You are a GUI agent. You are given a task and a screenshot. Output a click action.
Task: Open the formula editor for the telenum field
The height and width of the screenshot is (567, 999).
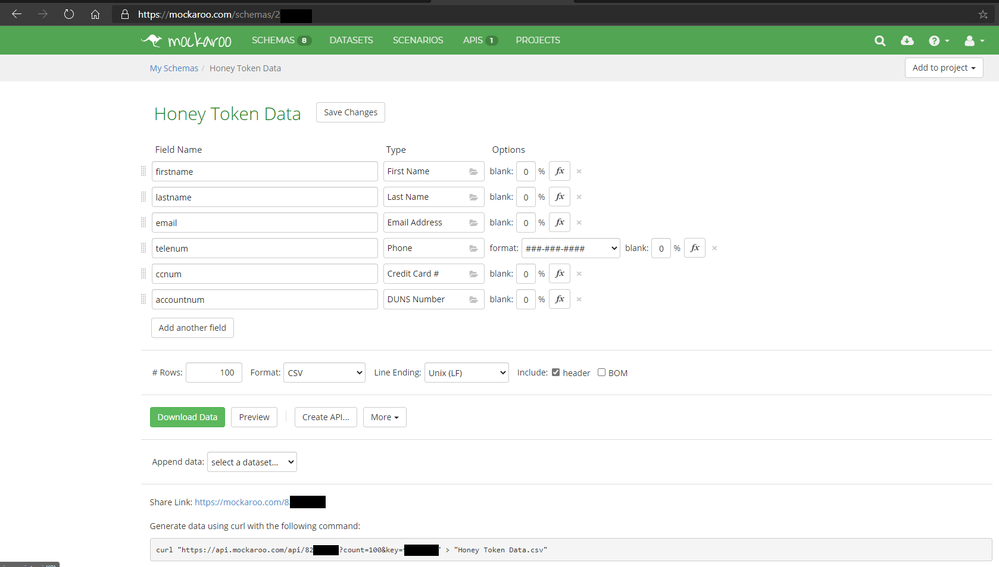point(695,248)
